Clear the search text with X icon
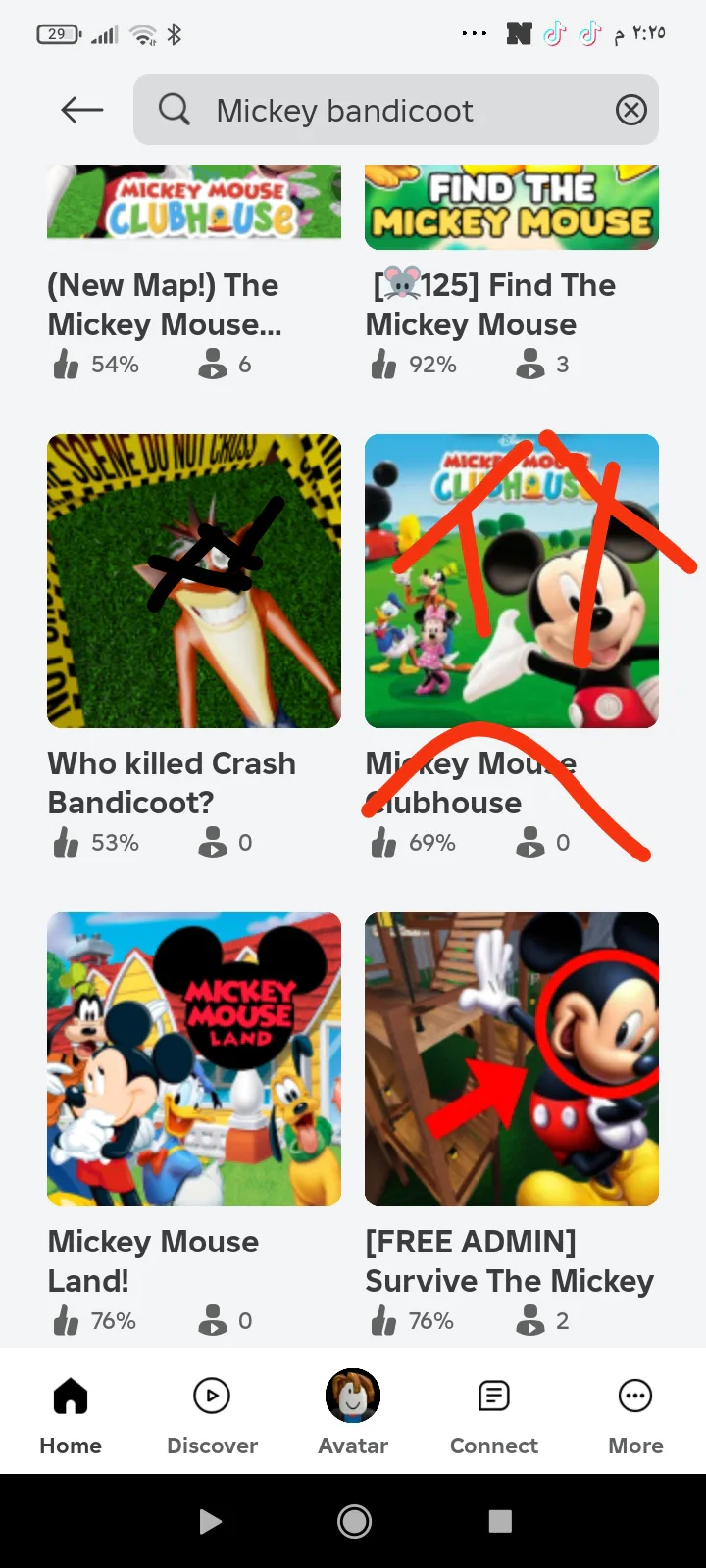 tap(630, 110)
